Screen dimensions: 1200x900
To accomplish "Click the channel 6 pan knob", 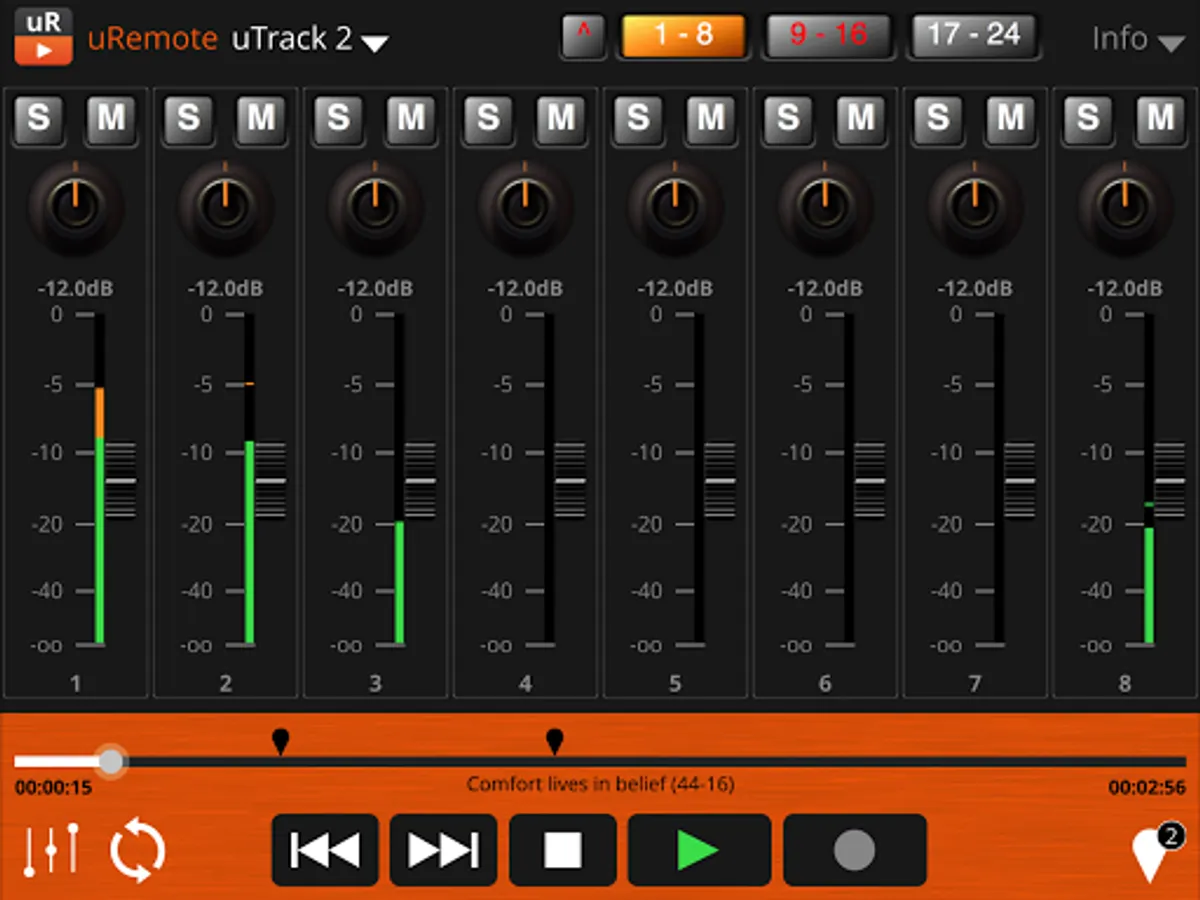I will 825,206.
